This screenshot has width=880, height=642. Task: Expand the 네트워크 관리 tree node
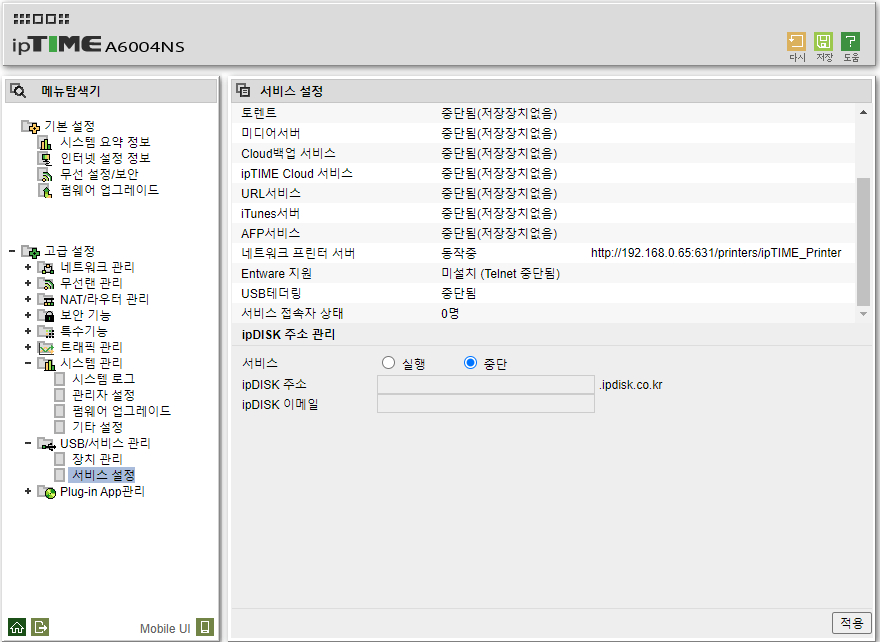(28, 267)
